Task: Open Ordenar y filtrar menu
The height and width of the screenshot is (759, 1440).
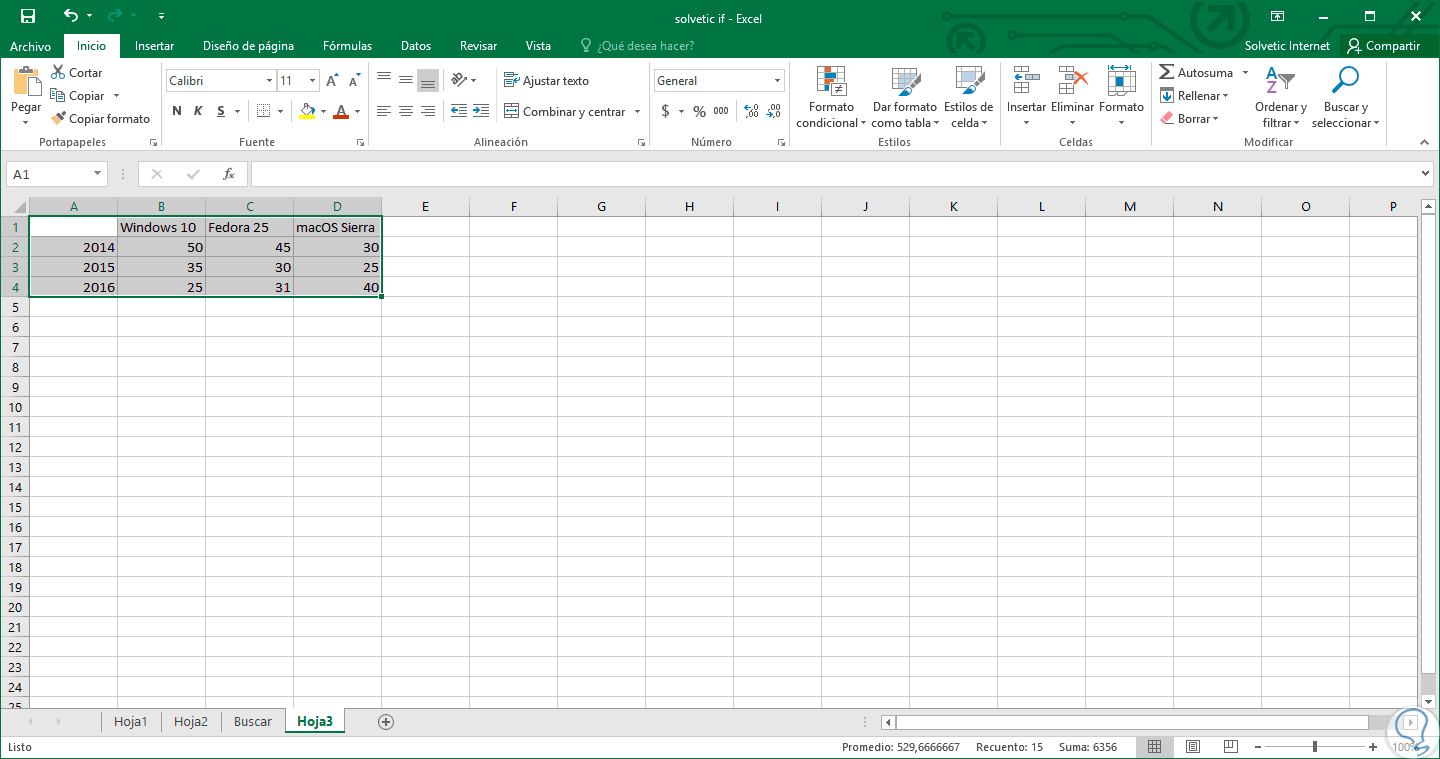Action: 1281,97
